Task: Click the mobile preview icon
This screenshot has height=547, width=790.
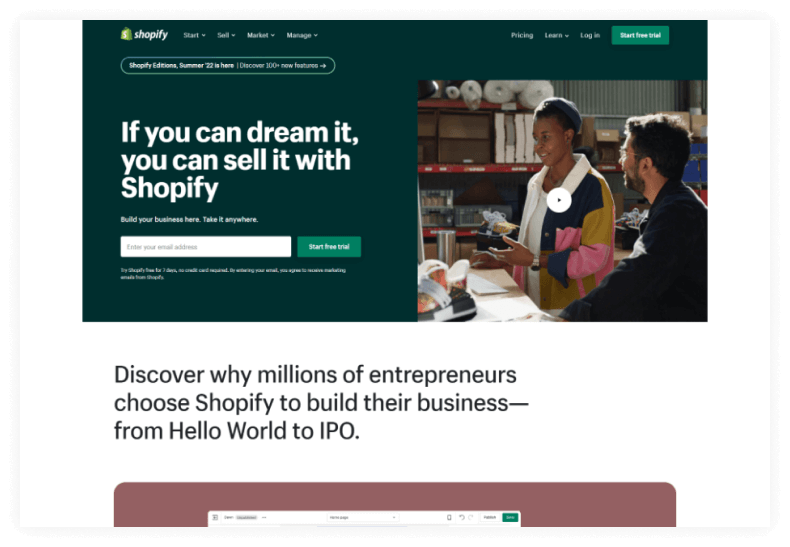Action: tap(449, 517)
